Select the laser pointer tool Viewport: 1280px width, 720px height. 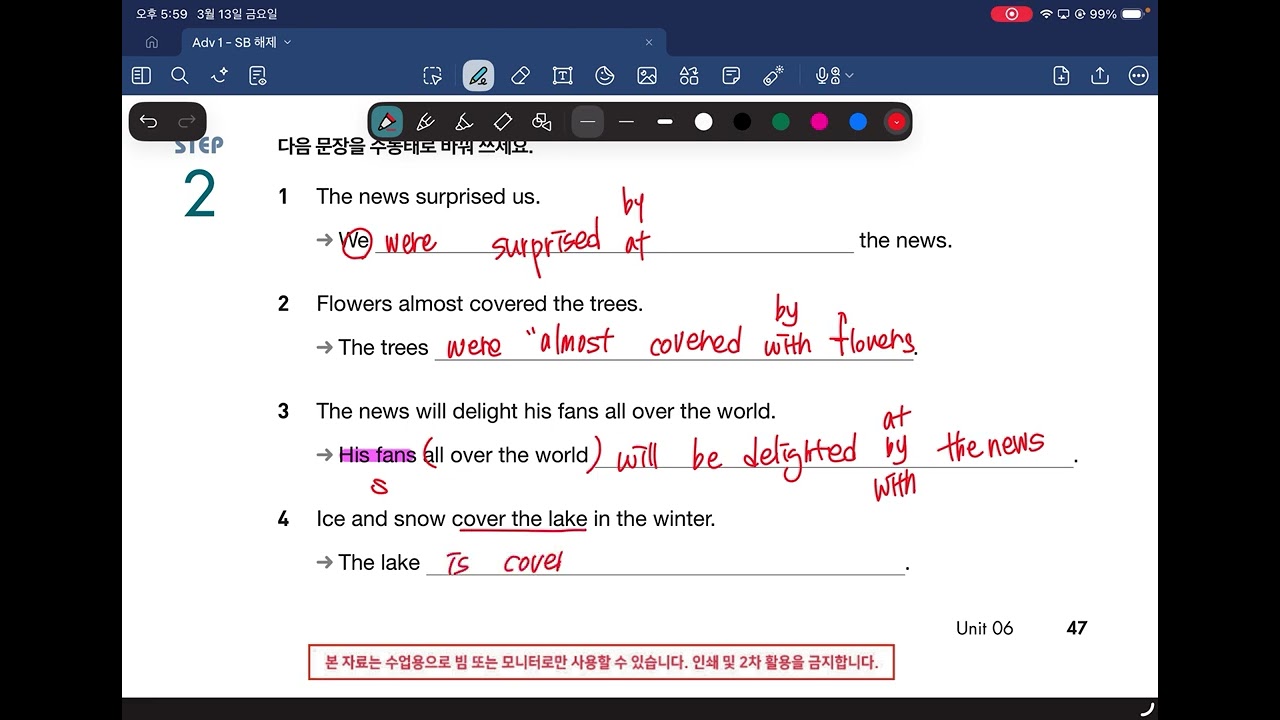point(773,75)
